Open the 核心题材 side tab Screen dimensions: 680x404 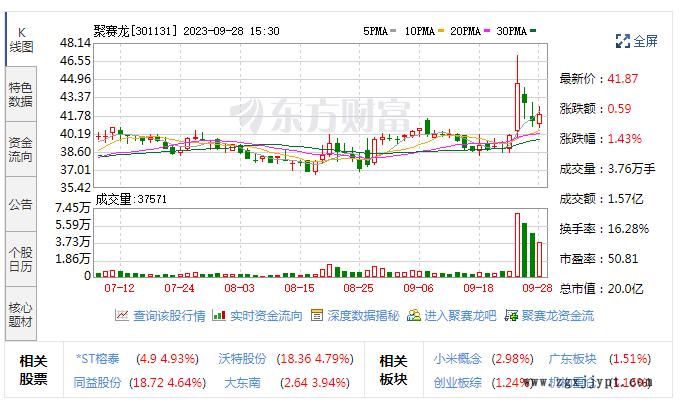[x=21, y=314]
